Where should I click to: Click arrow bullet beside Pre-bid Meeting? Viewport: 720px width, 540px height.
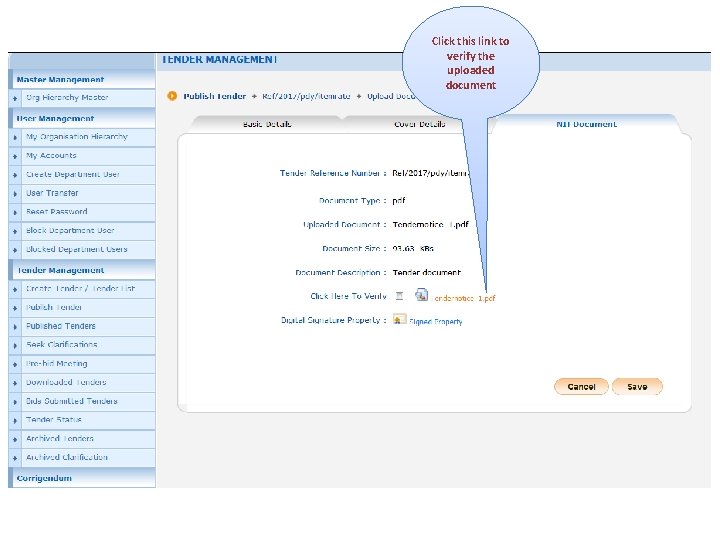point(15,364)
